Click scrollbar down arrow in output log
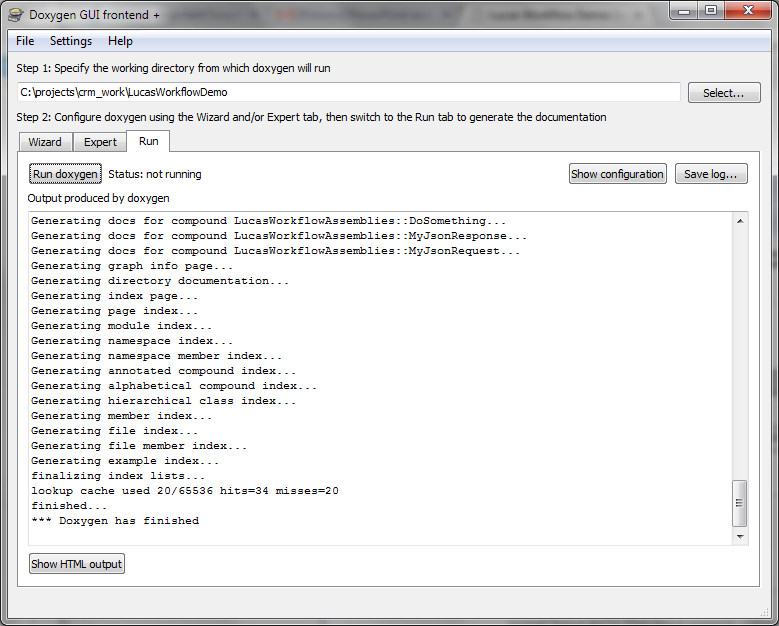The width and height of the screenshot is (779, 626). point(740,537)
